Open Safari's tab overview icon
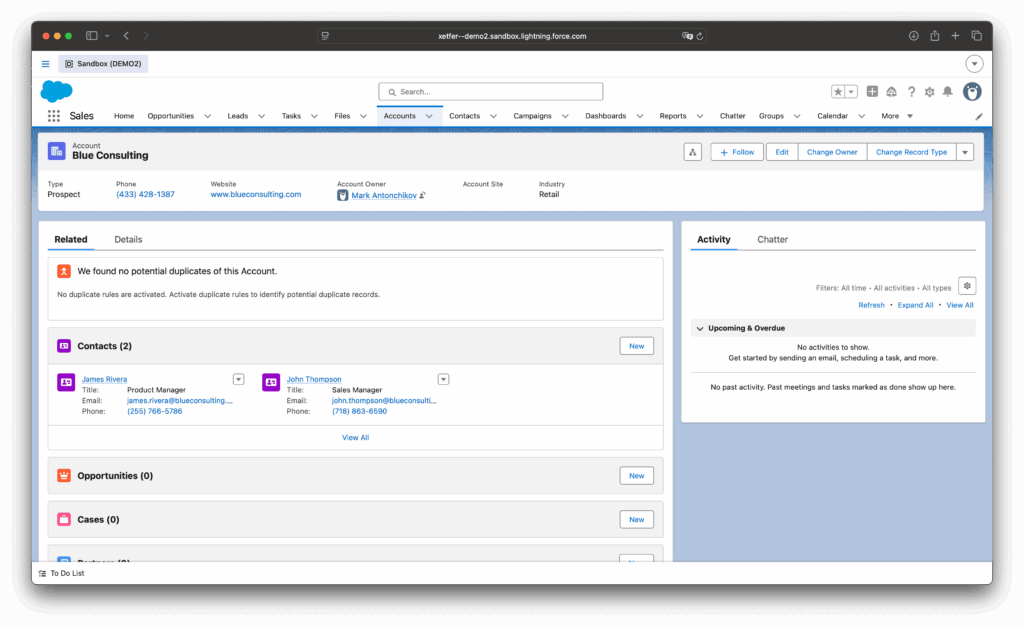 click(x=976, y=36)
